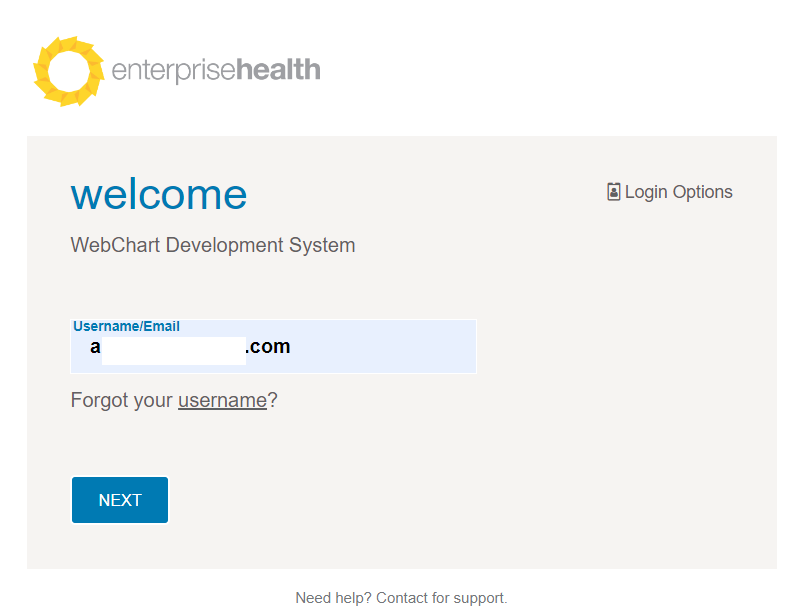Place cursor at leading letter a in email
The image size is (812, 613).
tap(95, 346)
